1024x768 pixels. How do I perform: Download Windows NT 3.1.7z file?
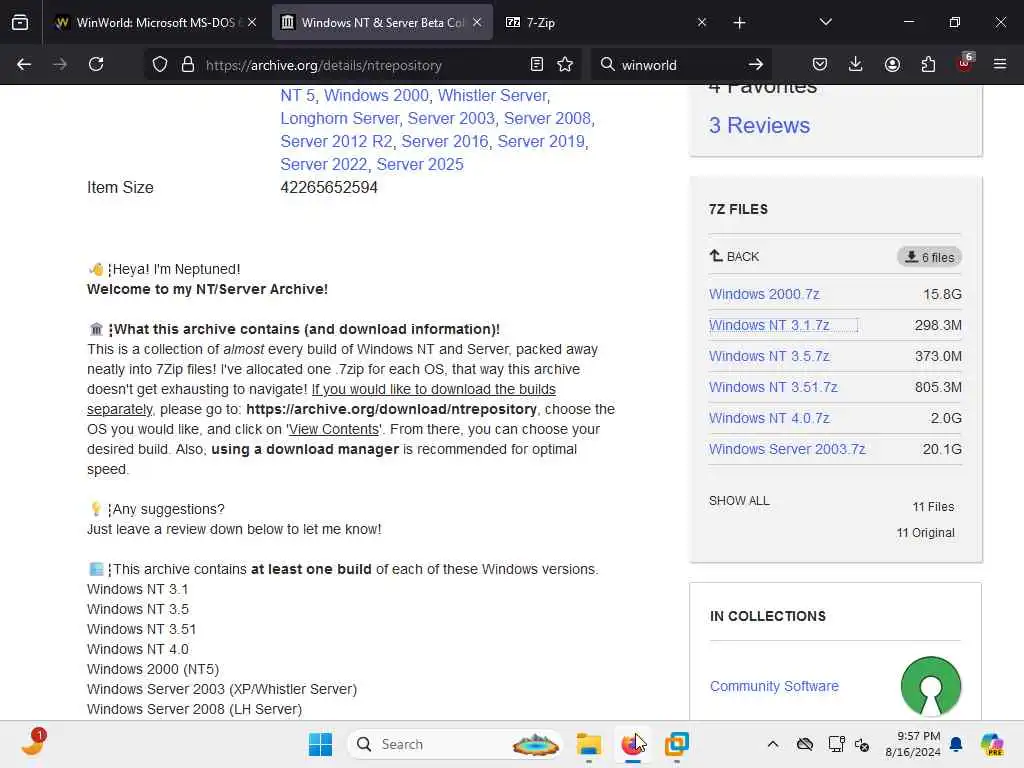tap(769, 325)
